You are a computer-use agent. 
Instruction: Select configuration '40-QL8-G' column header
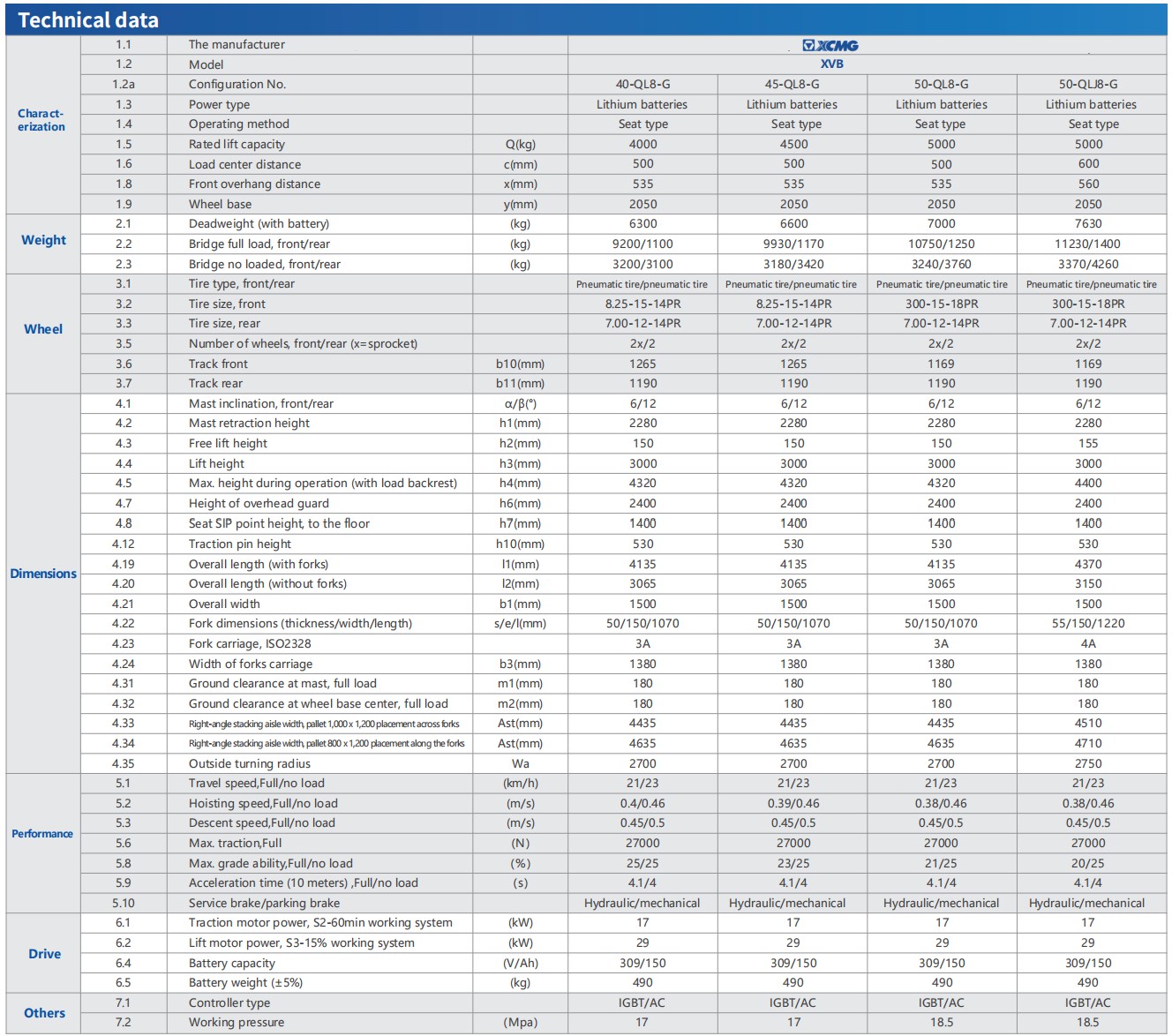pos(642,85)
